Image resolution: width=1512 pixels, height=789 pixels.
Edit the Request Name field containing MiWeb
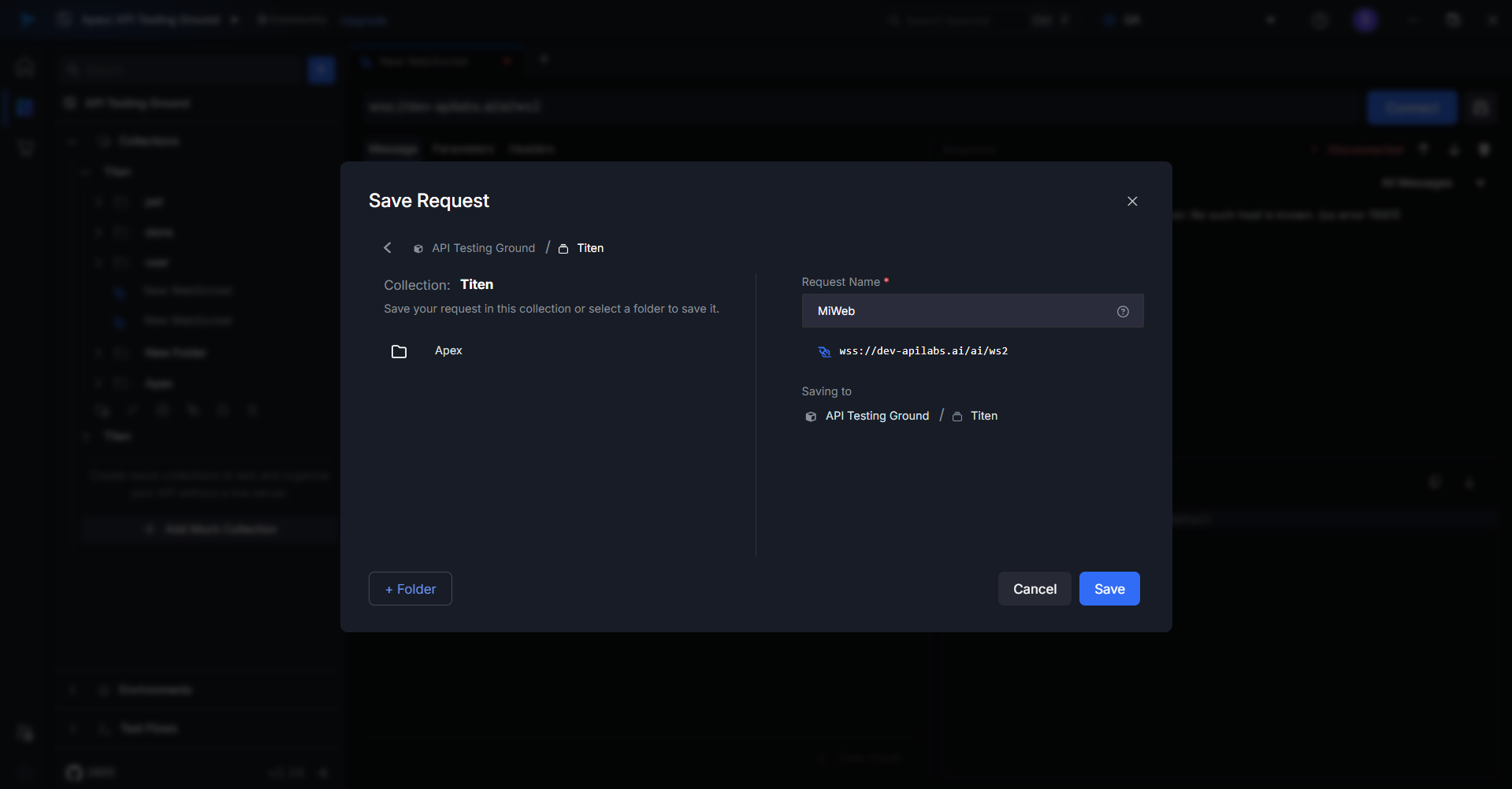(961, 311)
